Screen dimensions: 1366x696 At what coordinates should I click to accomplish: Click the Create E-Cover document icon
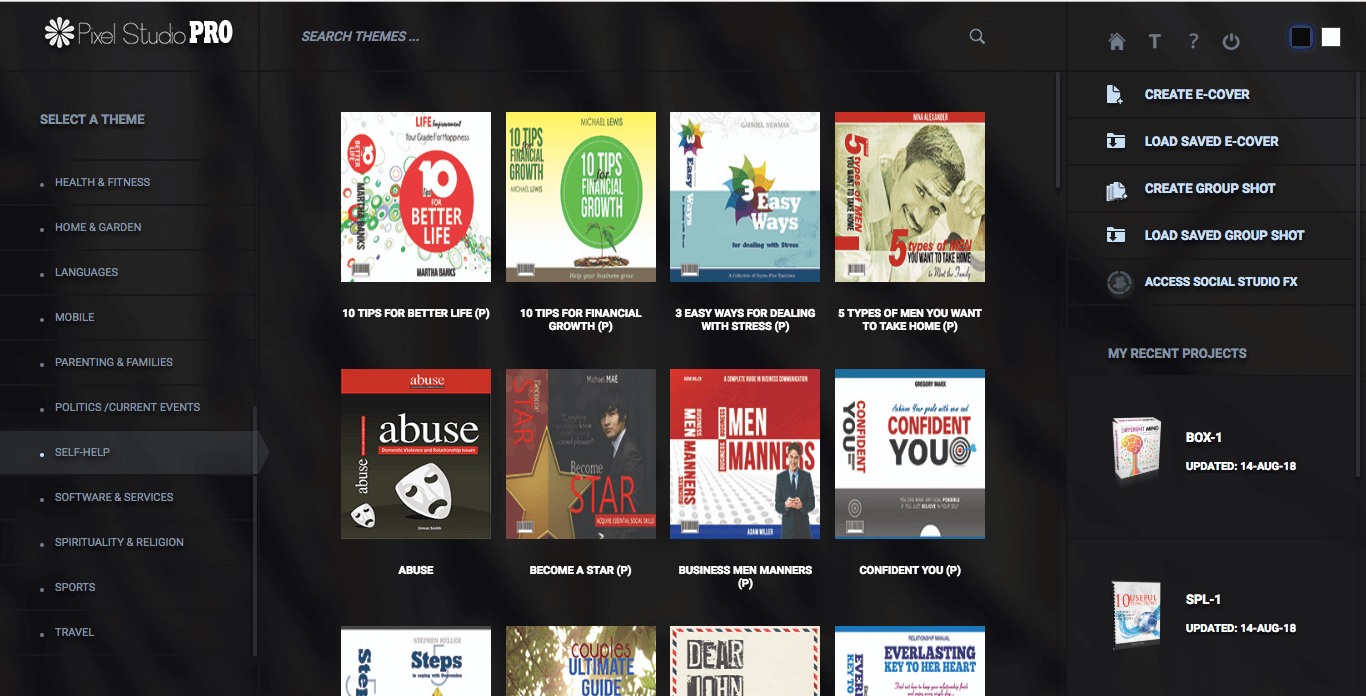pos(1115,94)
